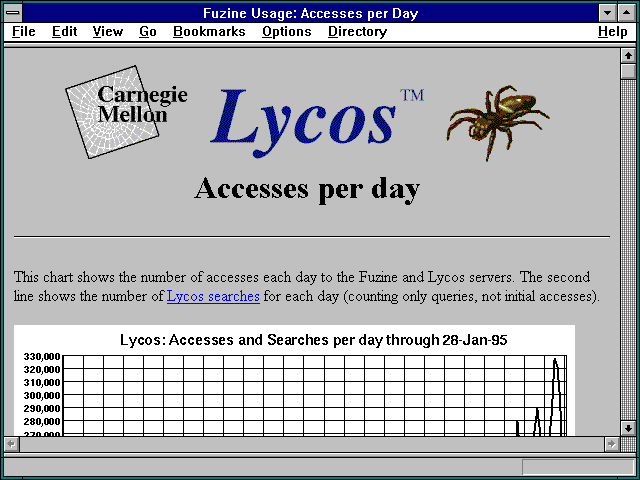Viewport: 640px width, 480px height.
Task: Click the status bar indicator box
Action: (578, 467)
